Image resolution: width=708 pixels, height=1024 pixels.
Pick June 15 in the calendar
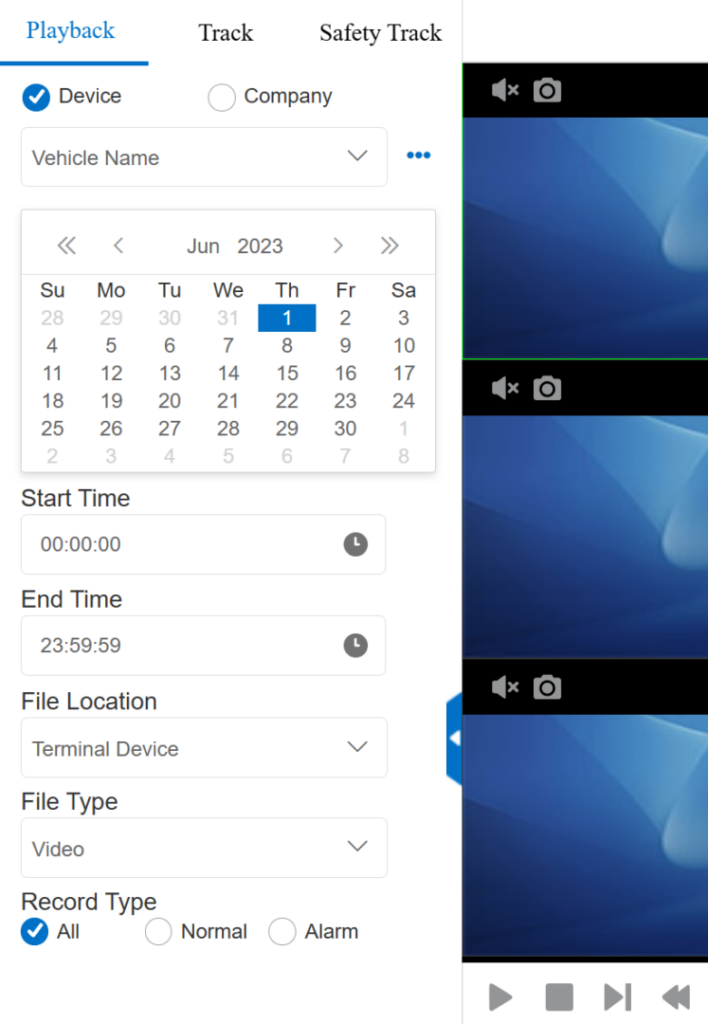click(287, 373)
